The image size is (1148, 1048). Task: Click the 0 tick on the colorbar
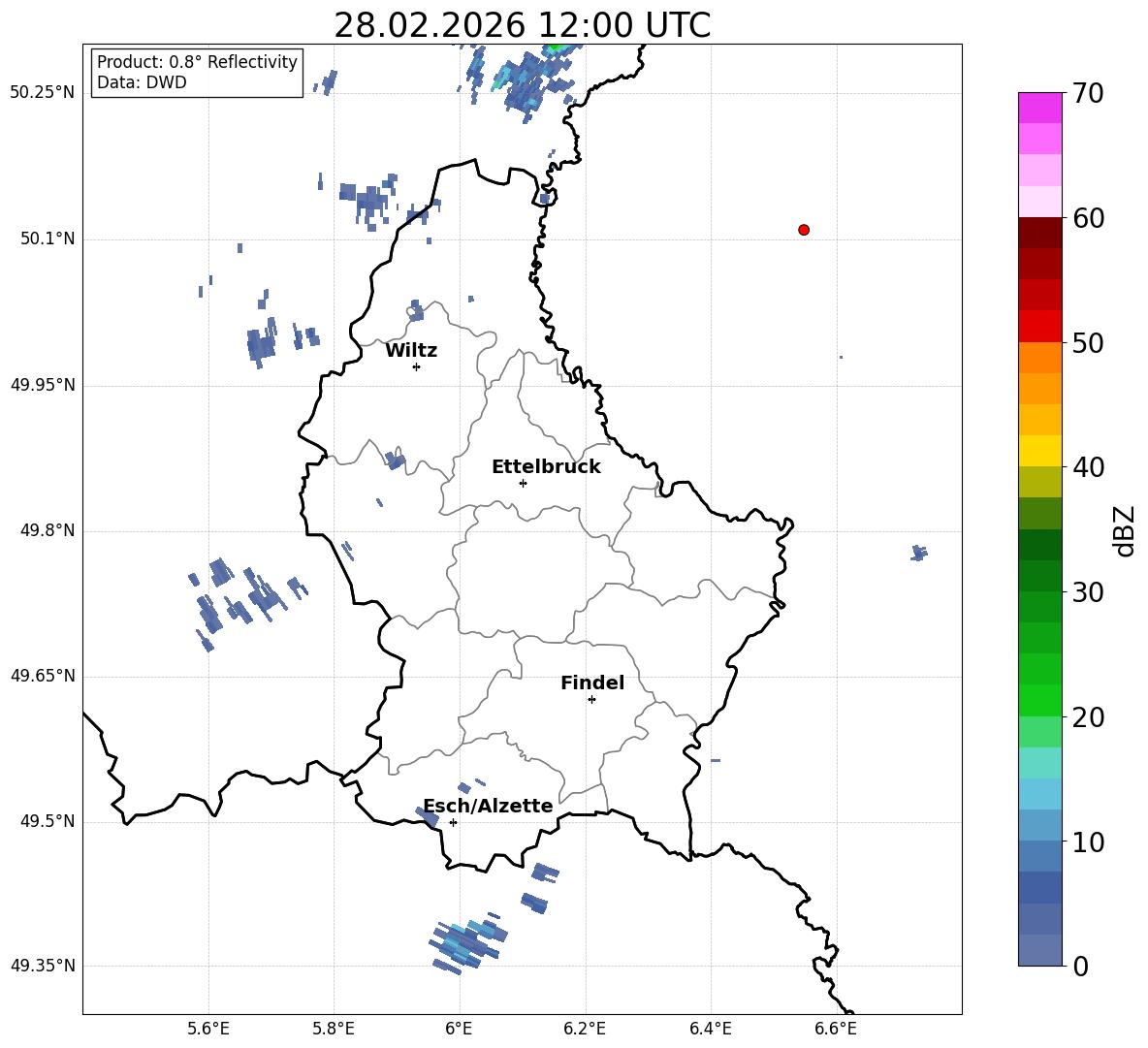pyautogui.click(x=1081, y=966)
